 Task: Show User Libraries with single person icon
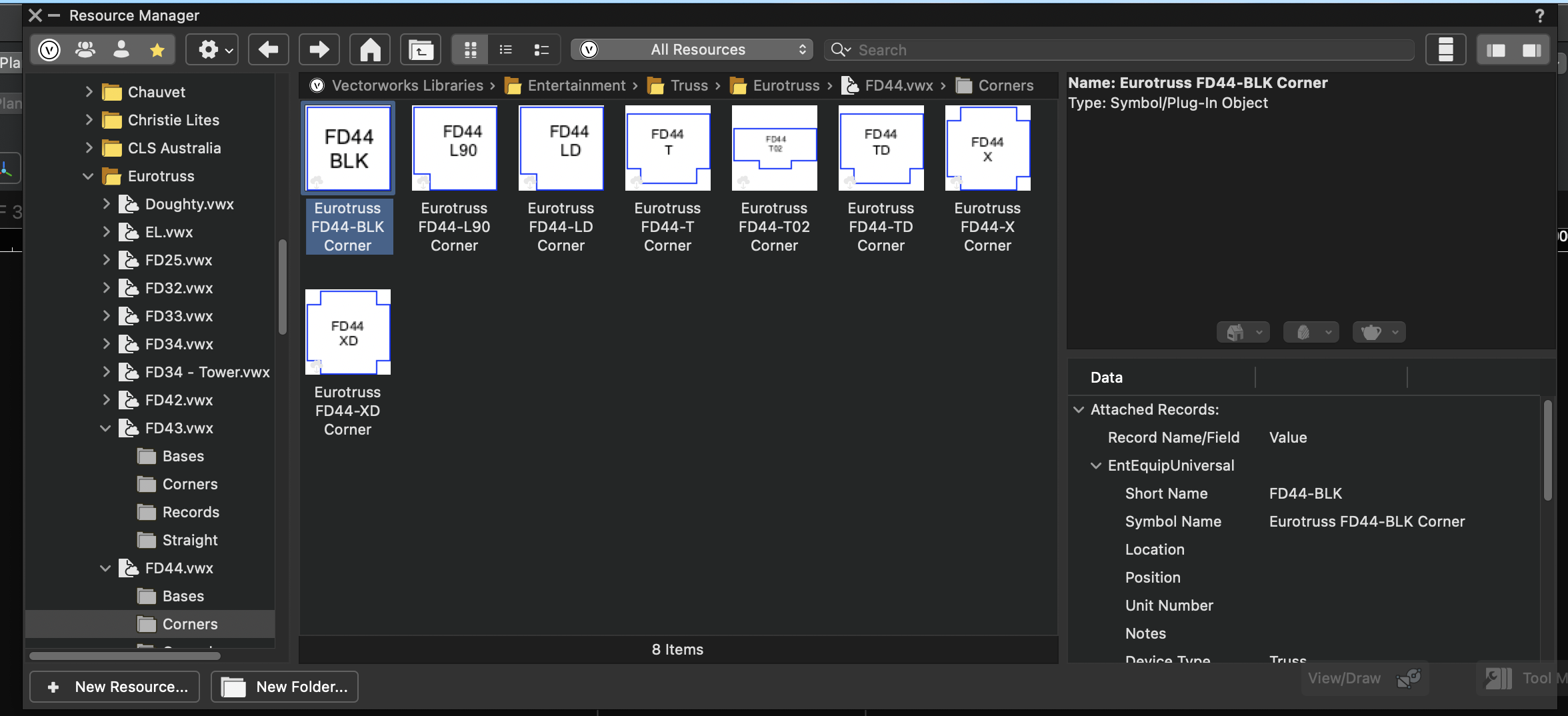coord(121,50)
